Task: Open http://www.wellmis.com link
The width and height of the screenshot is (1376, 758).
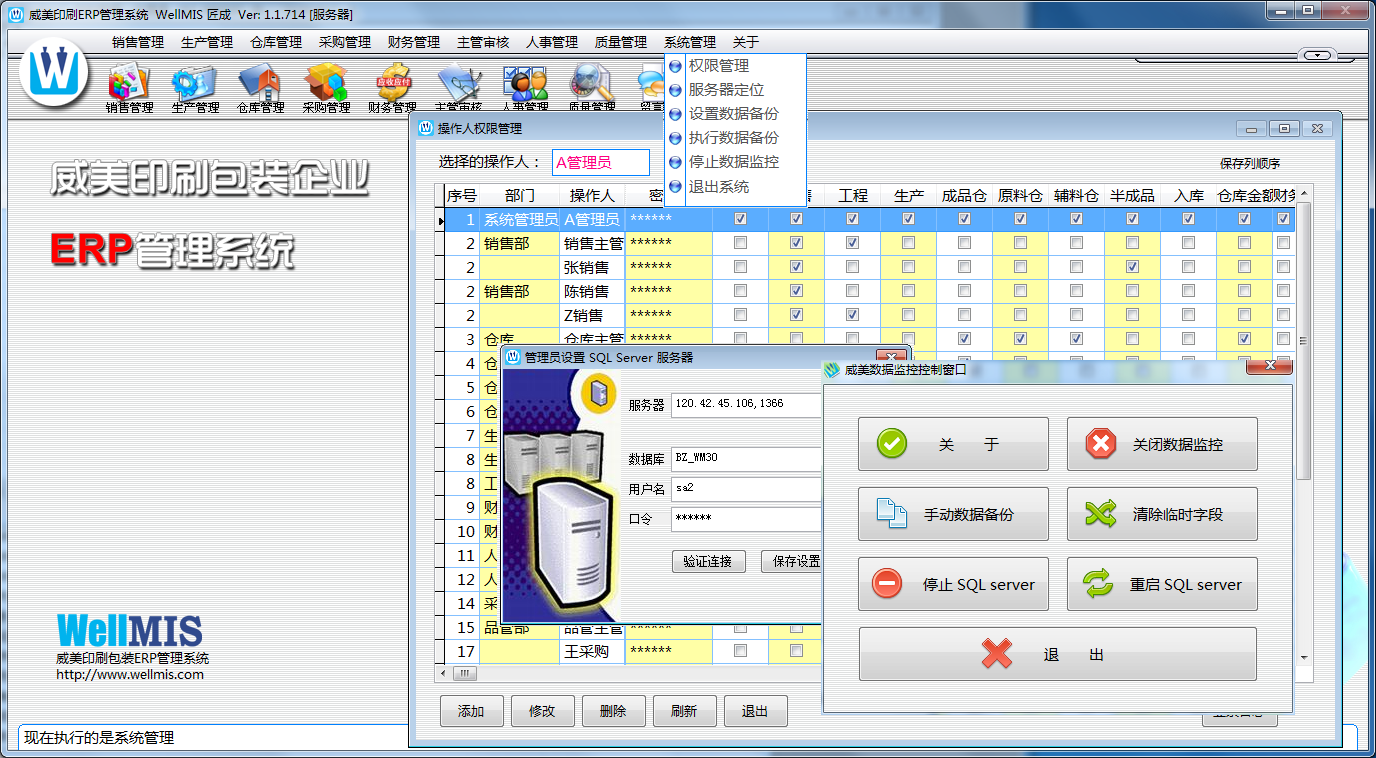Action: tap(130, 675)
